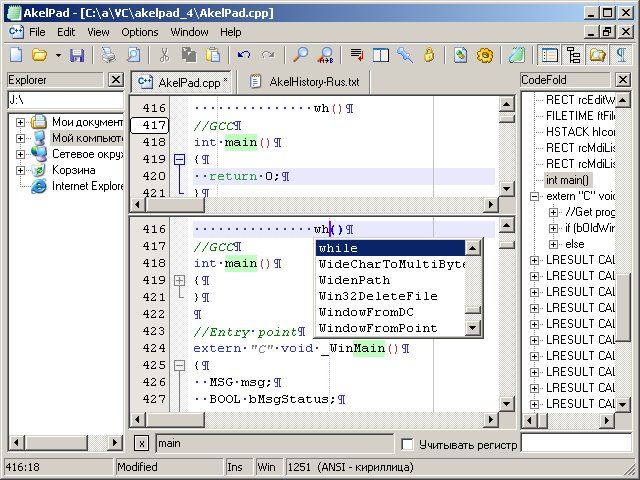Expand the Сетевое окружение tree node
Image resolution: width=640 pixels, height=480 pixels.
tap(20, 154)
